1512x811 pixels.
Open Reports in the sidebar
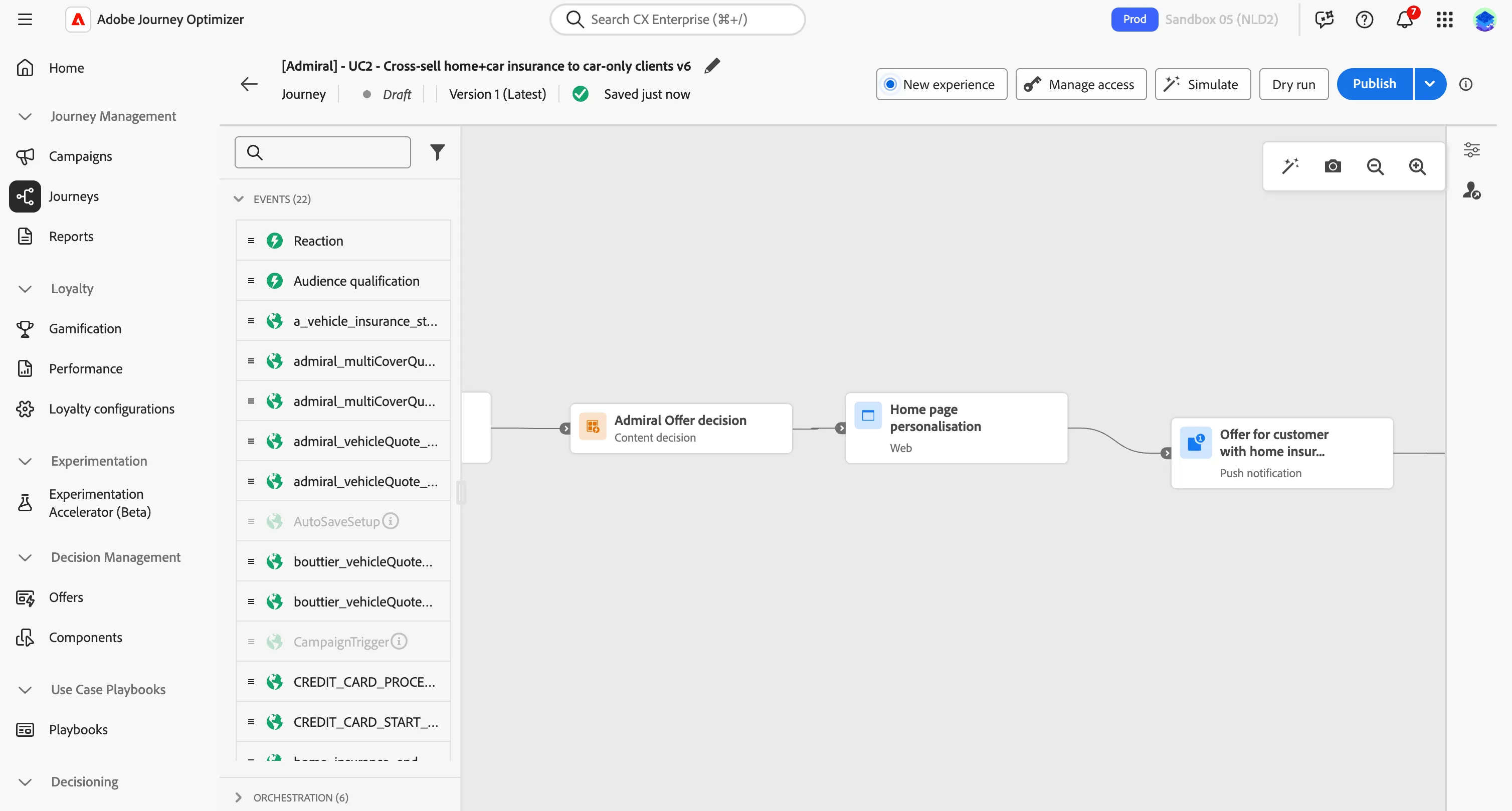coord(71,237)
